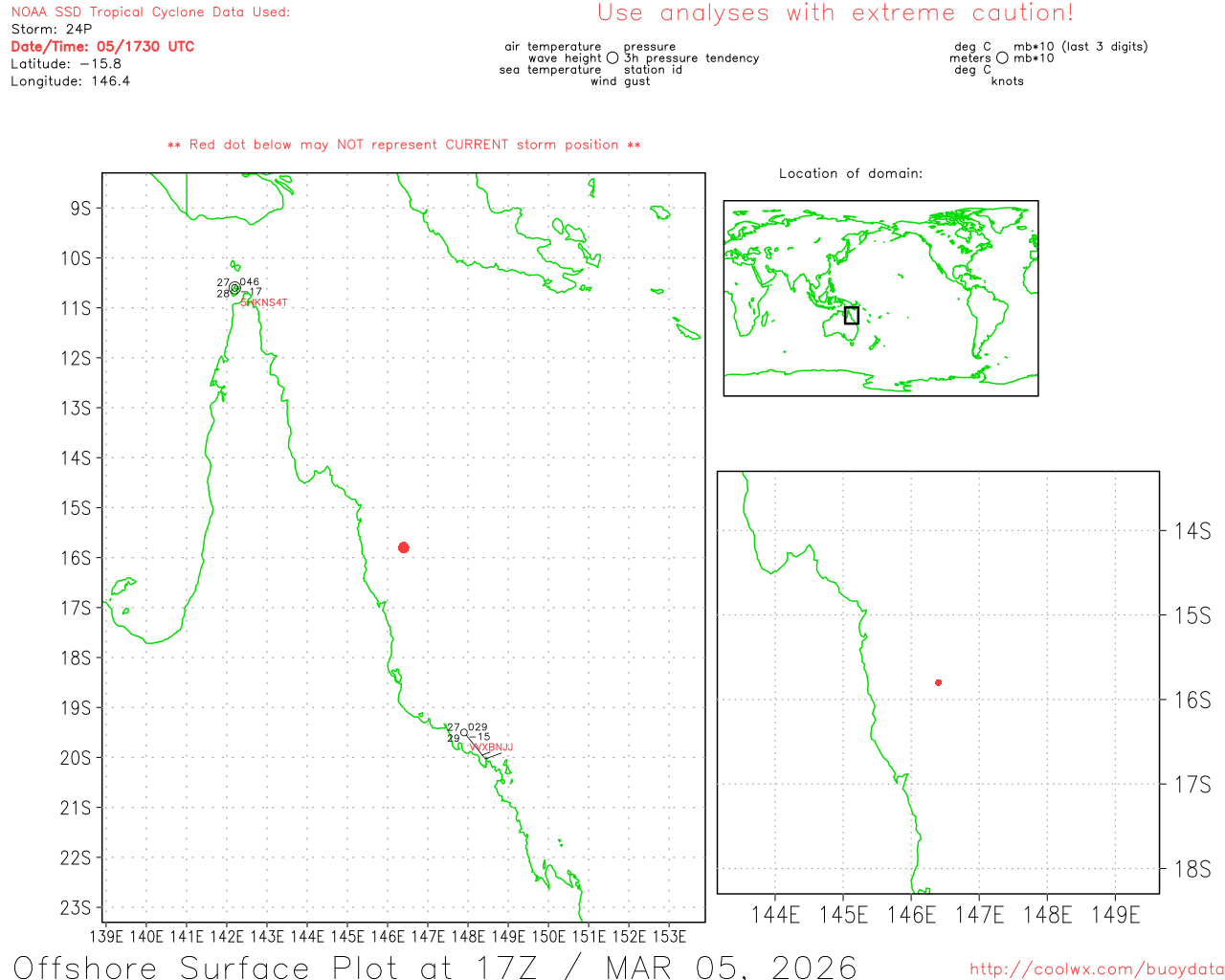Click the 'wave height' legend label
The height and width of the screenshot is (980, 1225).
[x=565, y=58]
